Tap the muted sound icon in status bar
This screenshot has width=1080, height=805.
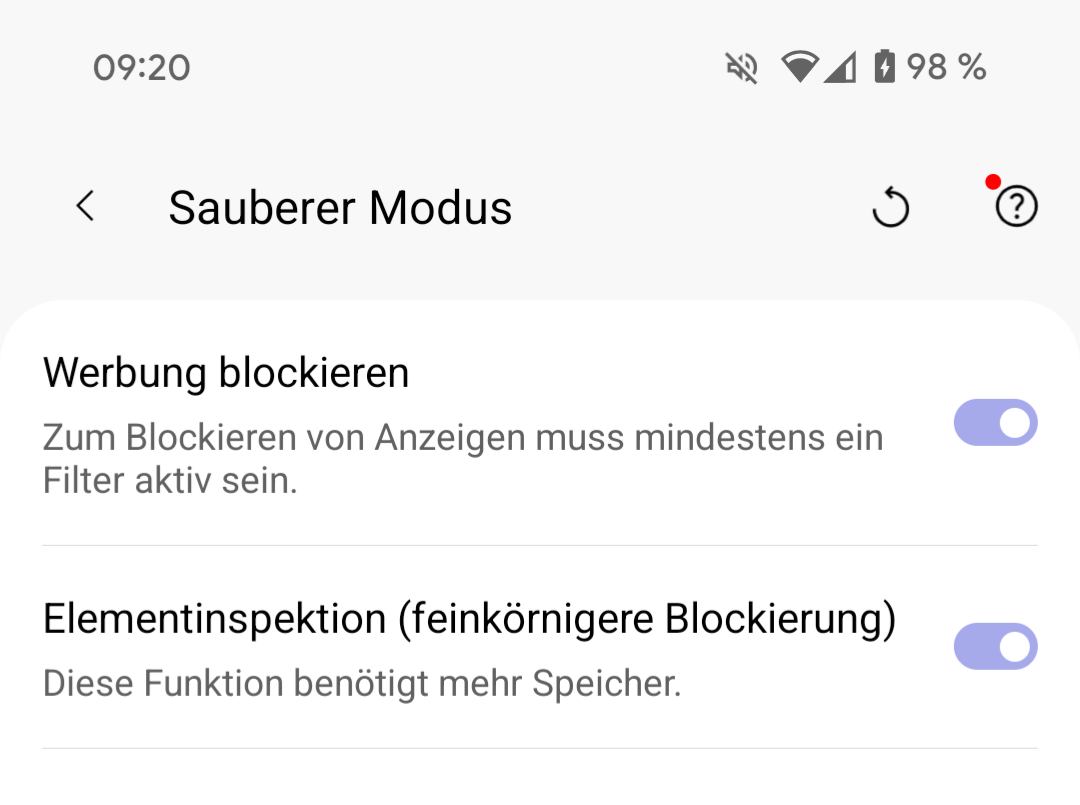tap(742, 68)
